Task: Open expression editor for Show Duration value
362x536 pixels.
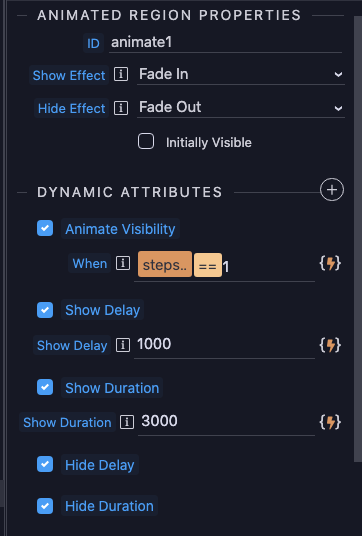Action: coord(330,422)
